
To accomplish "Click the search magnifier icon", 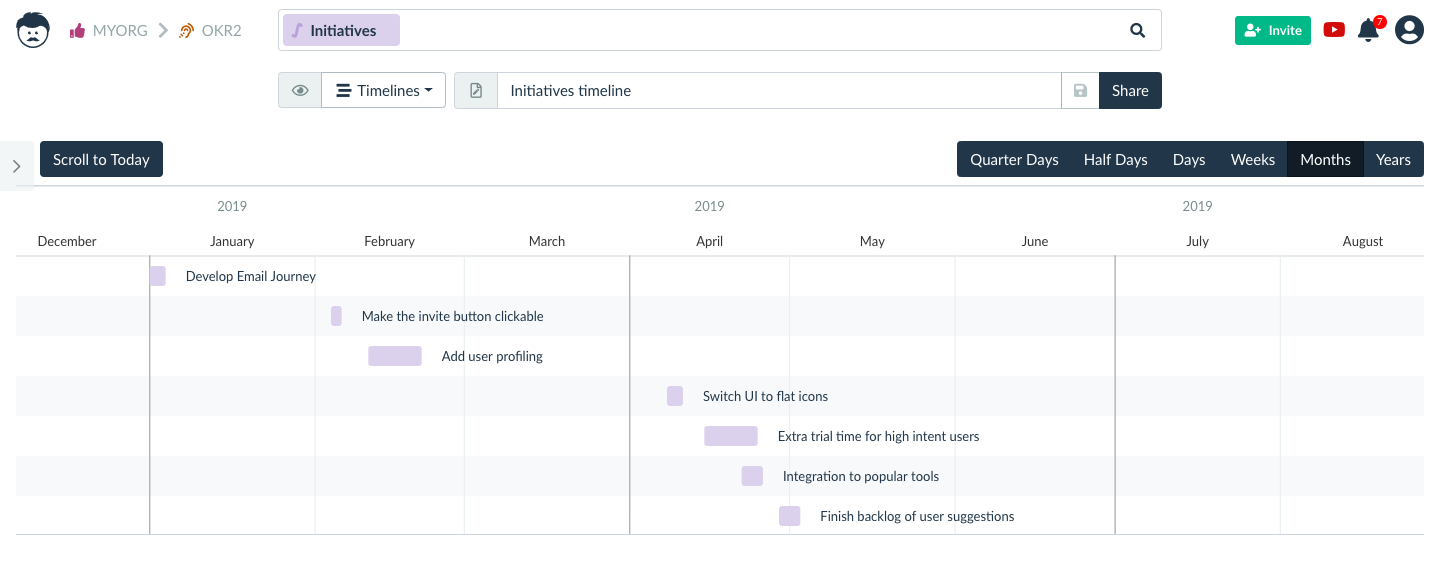I will 1137,30.
